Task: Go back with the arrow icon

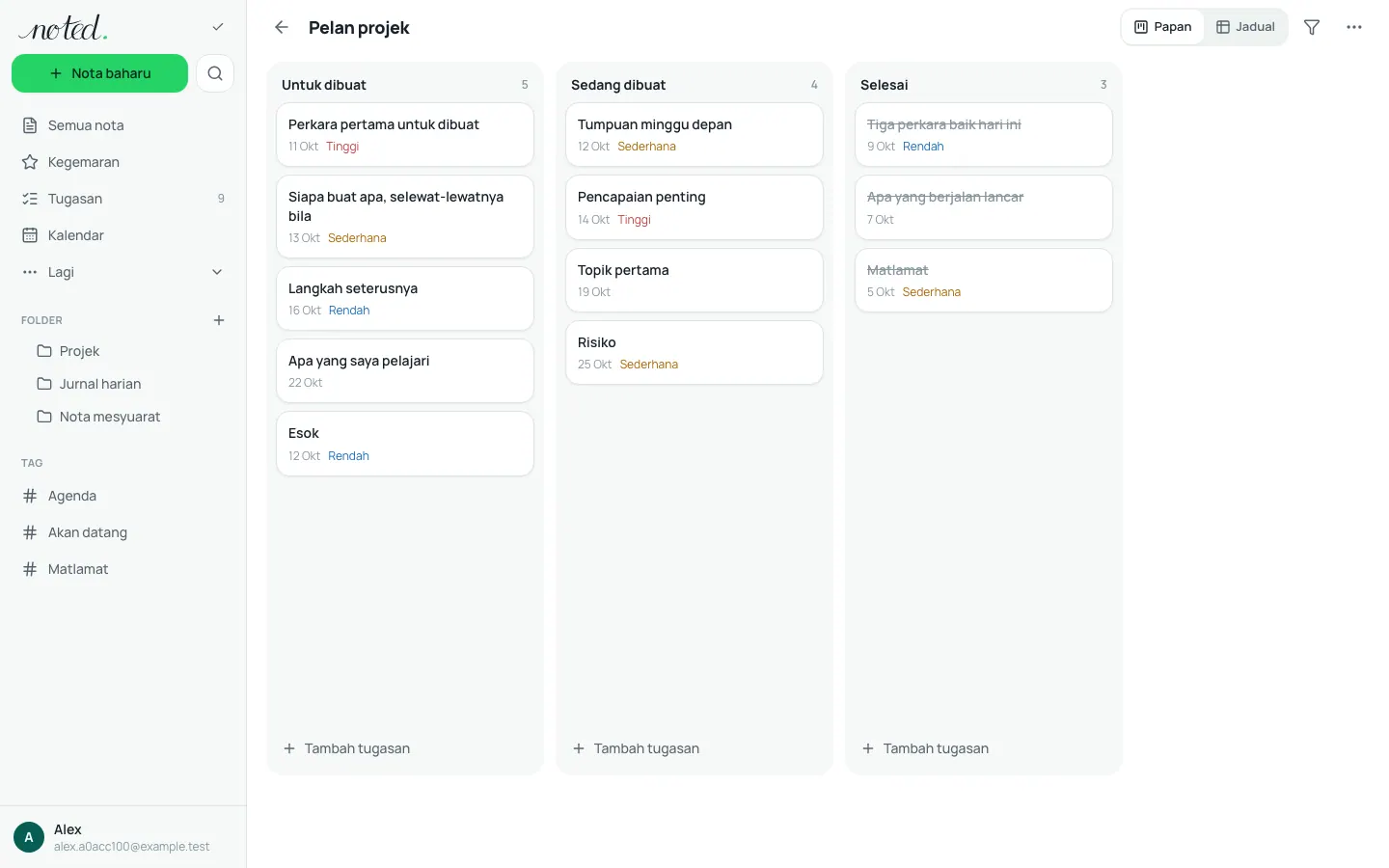Action: [x=282, y=27]
